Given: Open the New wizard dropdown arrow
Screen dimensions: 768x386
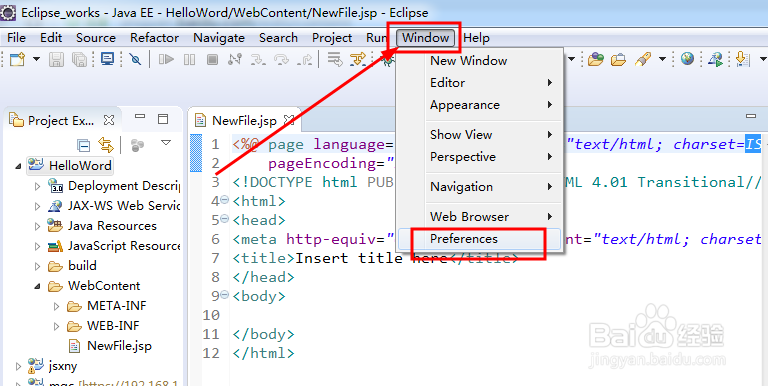Looking at the screenshot, I should [36, 59].
